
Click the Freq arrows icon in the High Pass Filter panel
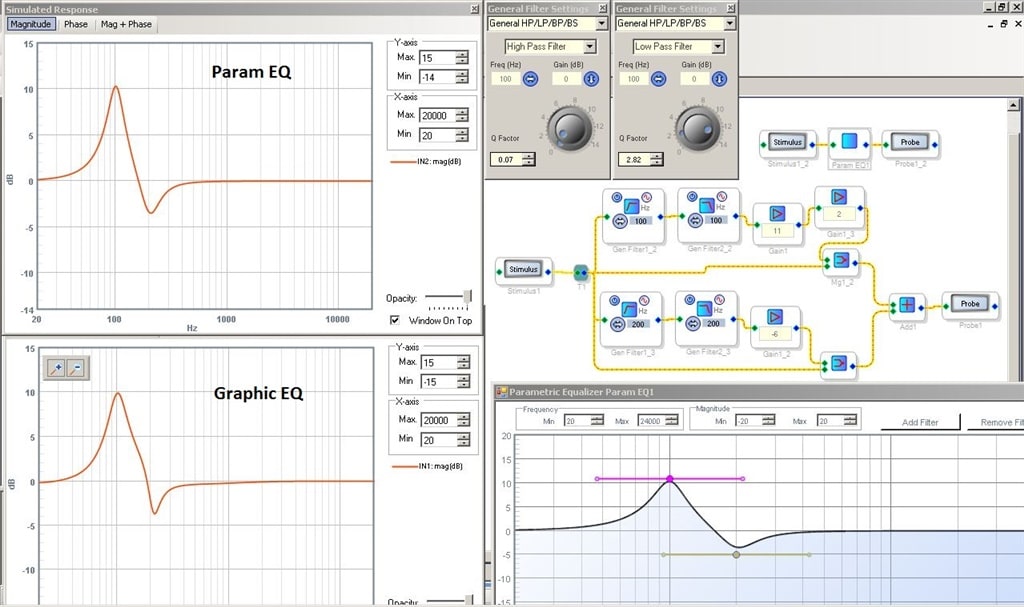[530, 79]
